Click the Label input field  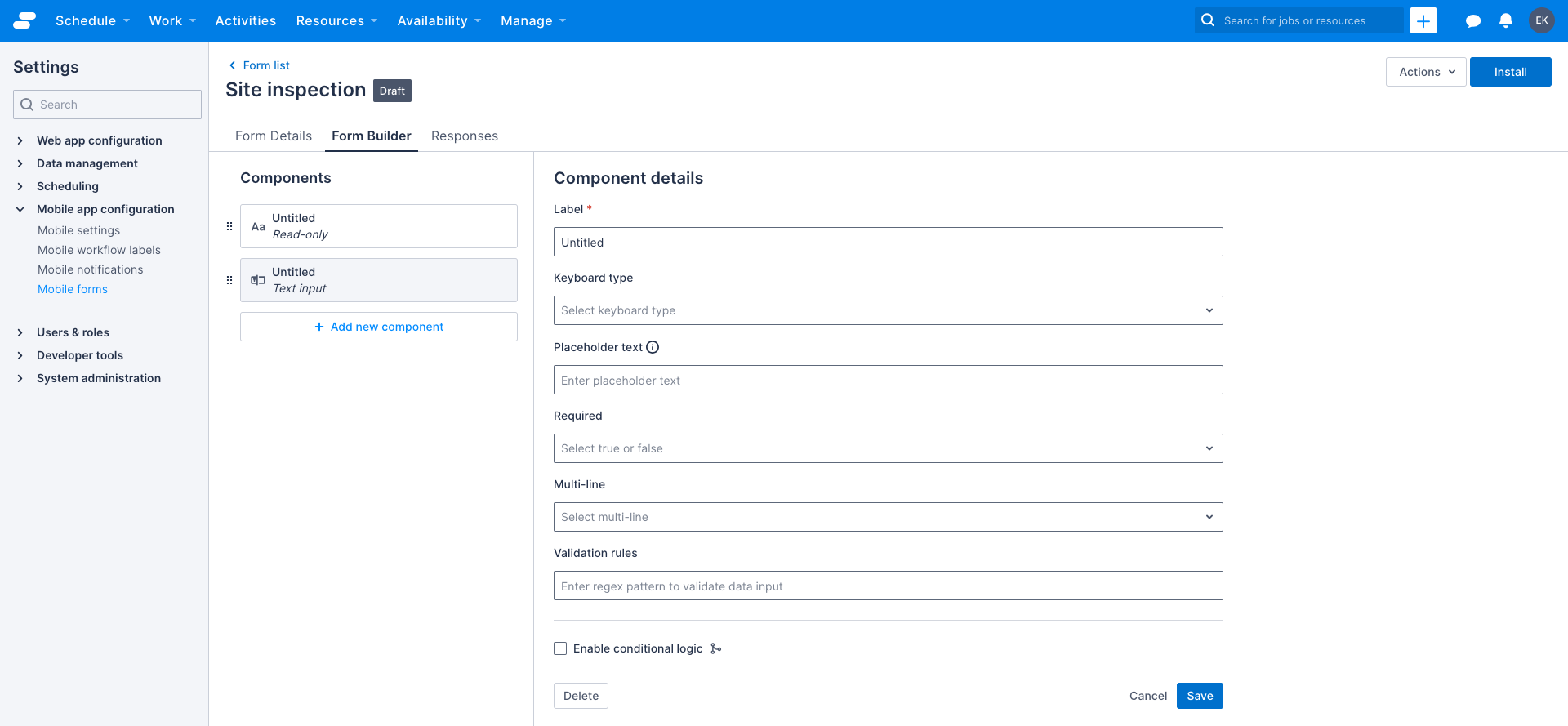tap(889, 242)
